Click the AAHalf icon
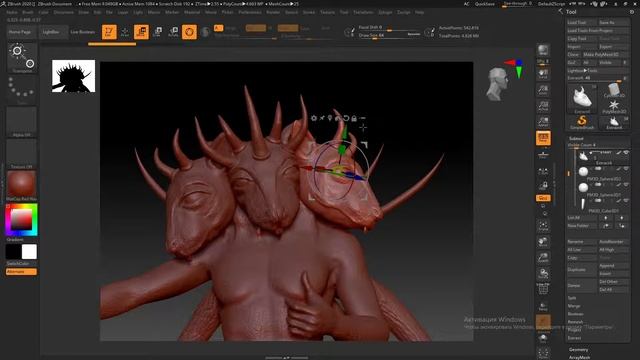Image resolution: width=640 pixels, height=360 pixels. [543, 122]
